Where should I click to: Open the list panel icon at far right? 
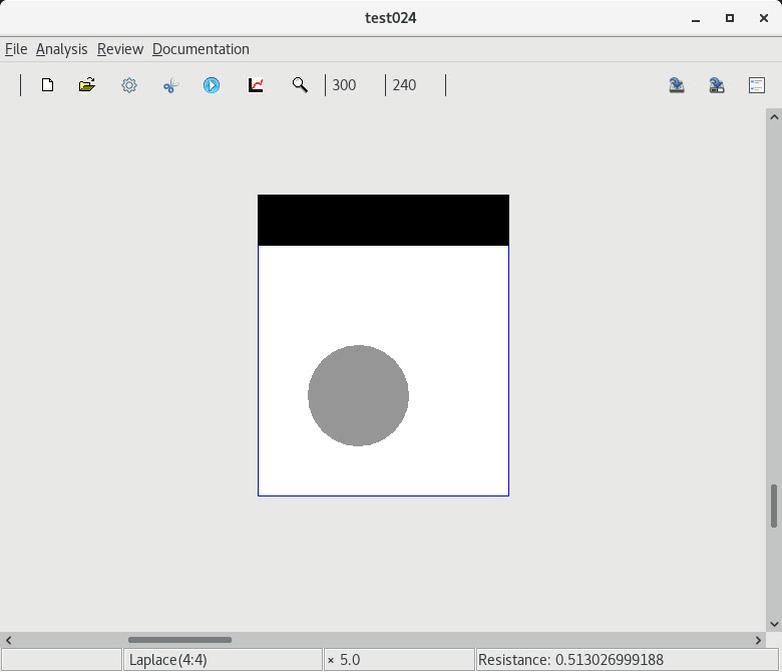click(757, 85)
